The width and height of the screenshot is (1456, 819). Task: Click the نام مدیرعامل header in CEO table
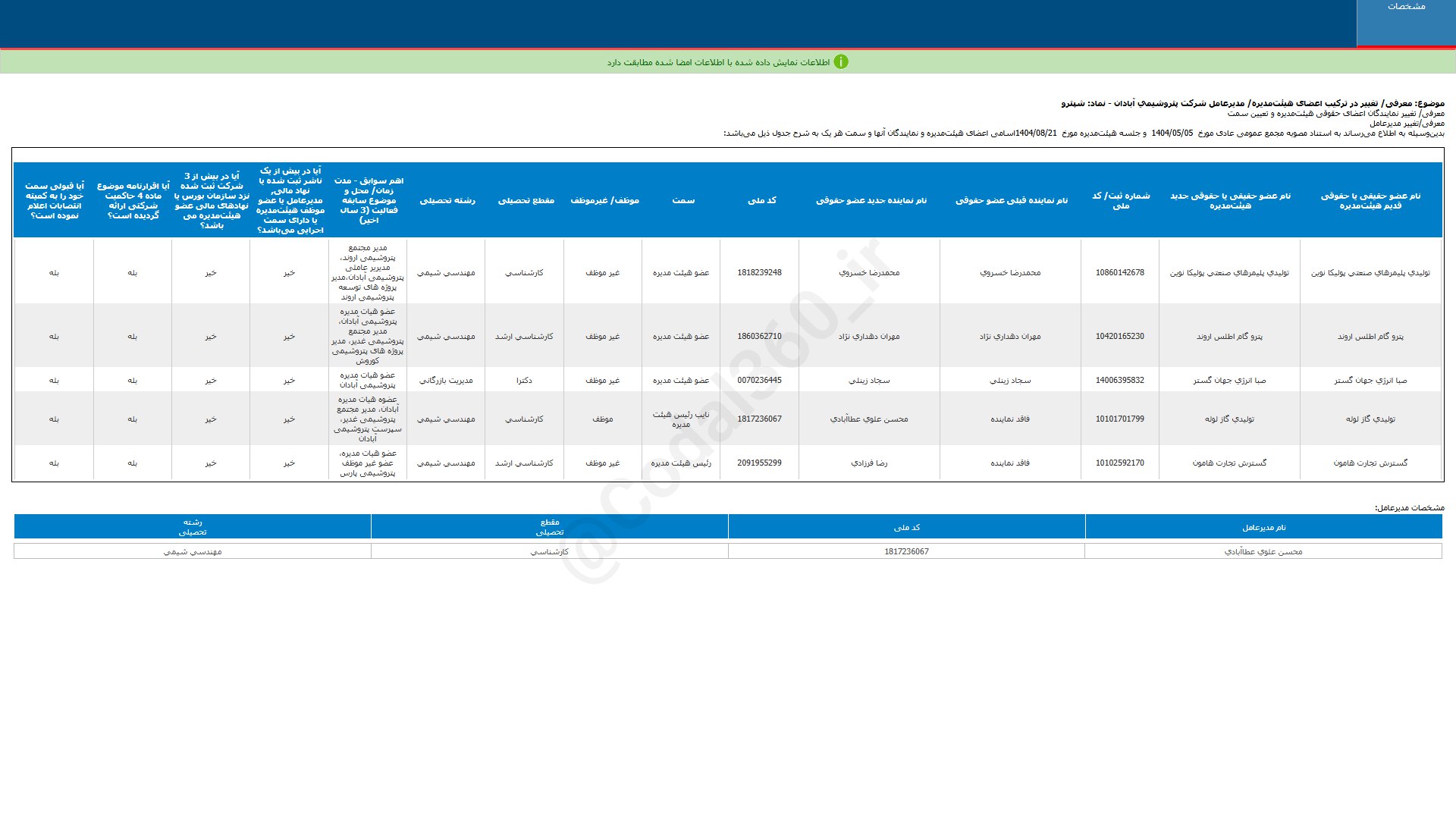tap(1263, 527)
